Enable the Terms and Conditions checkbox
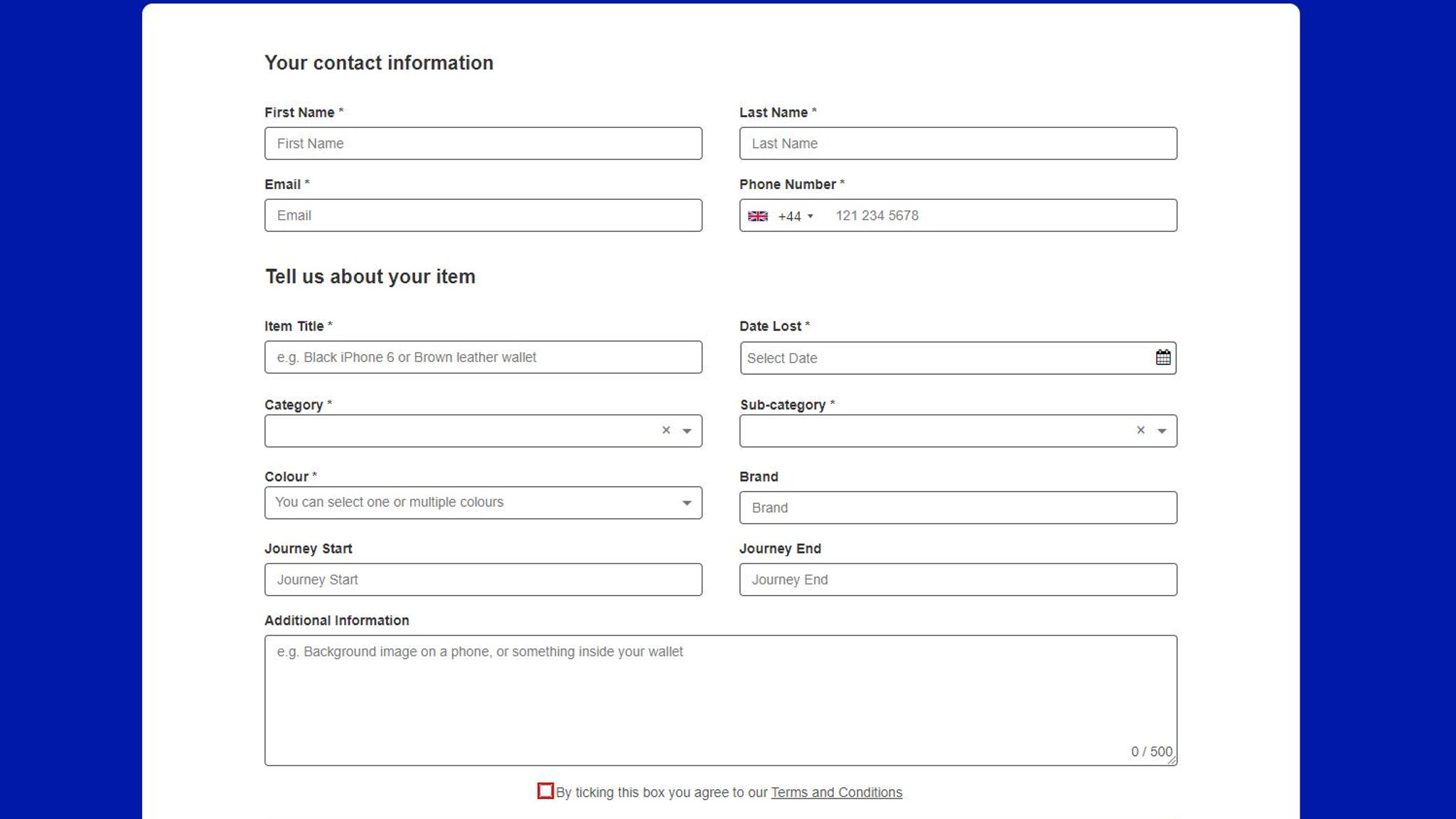Viewport: 1456px width, 819px height. pos(546,791)
